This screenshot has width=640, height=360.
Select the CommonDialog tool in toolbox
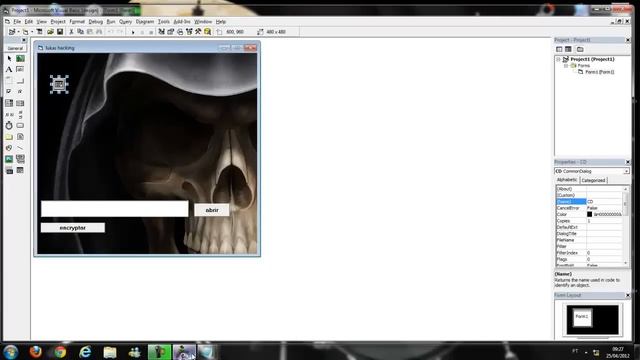(20, 170)
